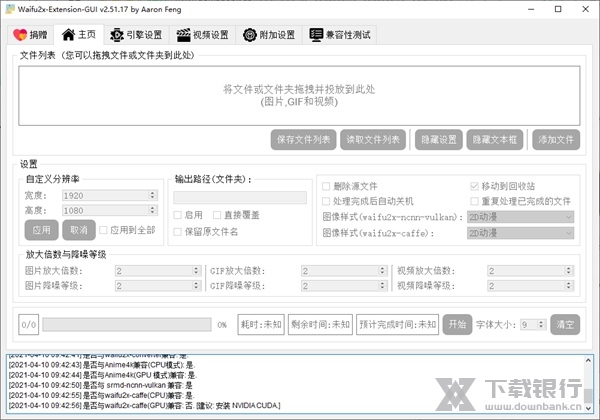This screenshot has width=600, height=420.
Task: Maximize the Waifu2x window
Action: tap(558, 9)
